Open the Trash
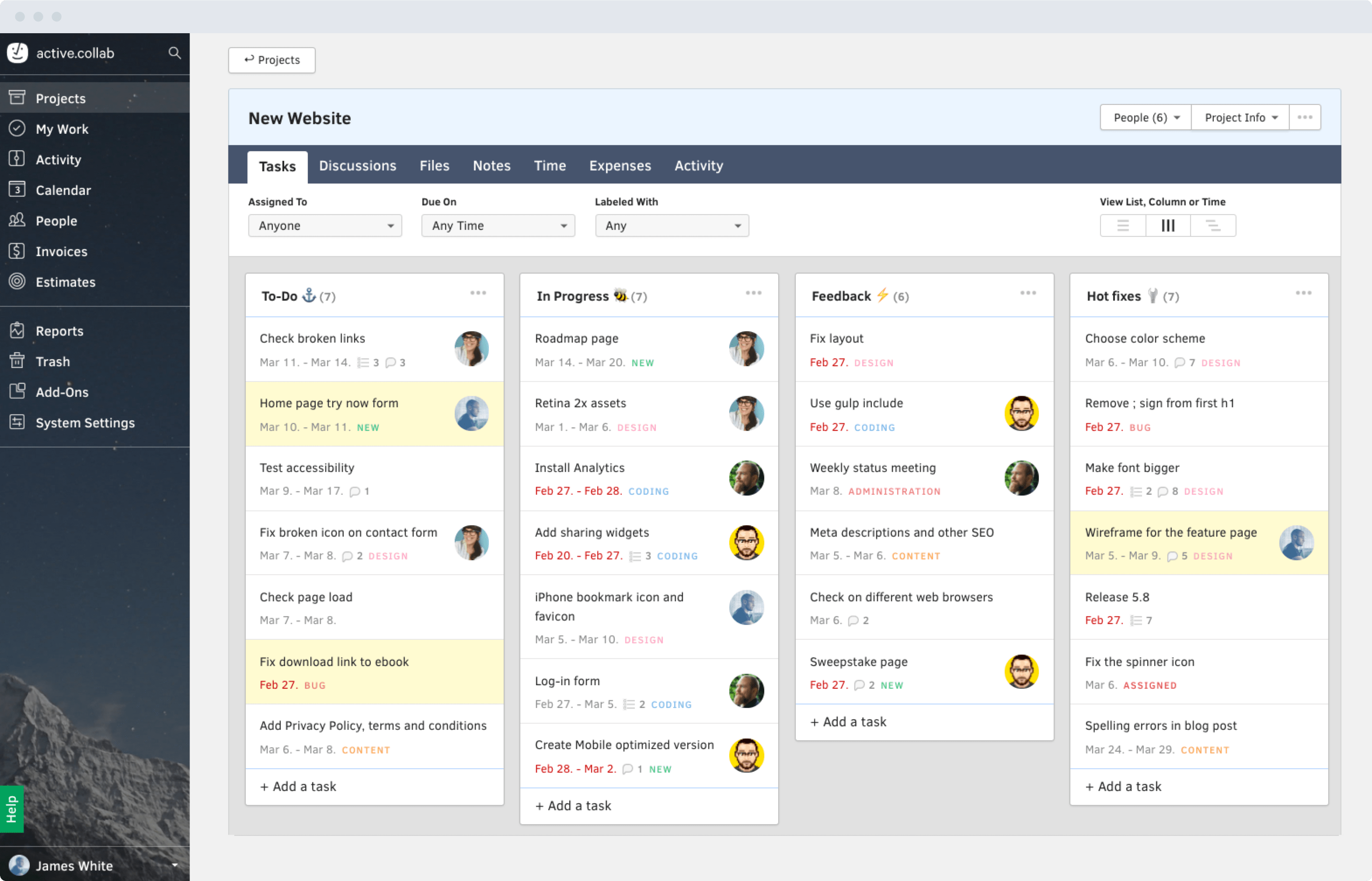1372x881 pixels. [x=52, y=361]
